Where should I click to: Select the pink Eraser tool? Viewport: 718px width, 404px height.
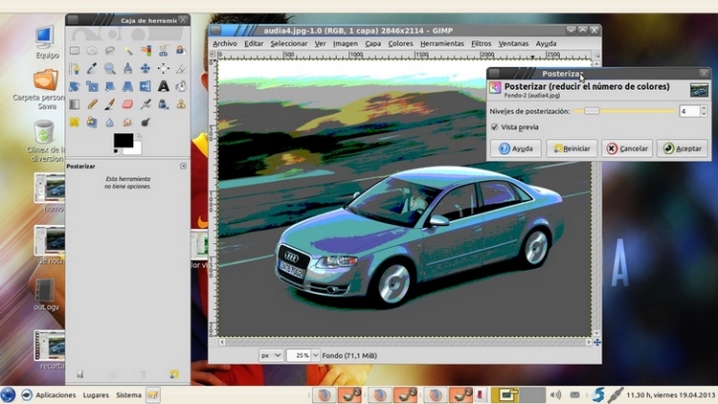pos(128,104)
